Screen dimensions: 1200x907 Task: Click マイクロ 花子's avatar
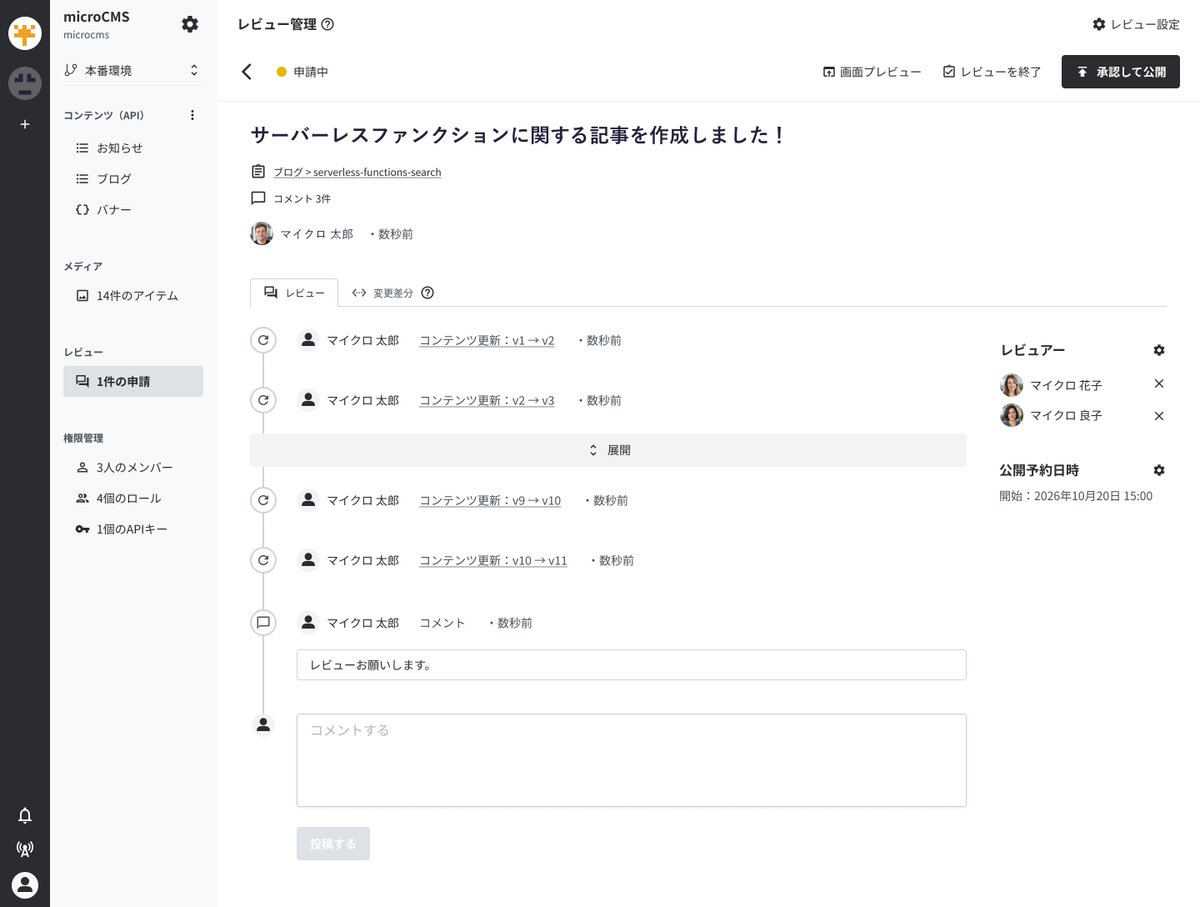click(1012, 385)
